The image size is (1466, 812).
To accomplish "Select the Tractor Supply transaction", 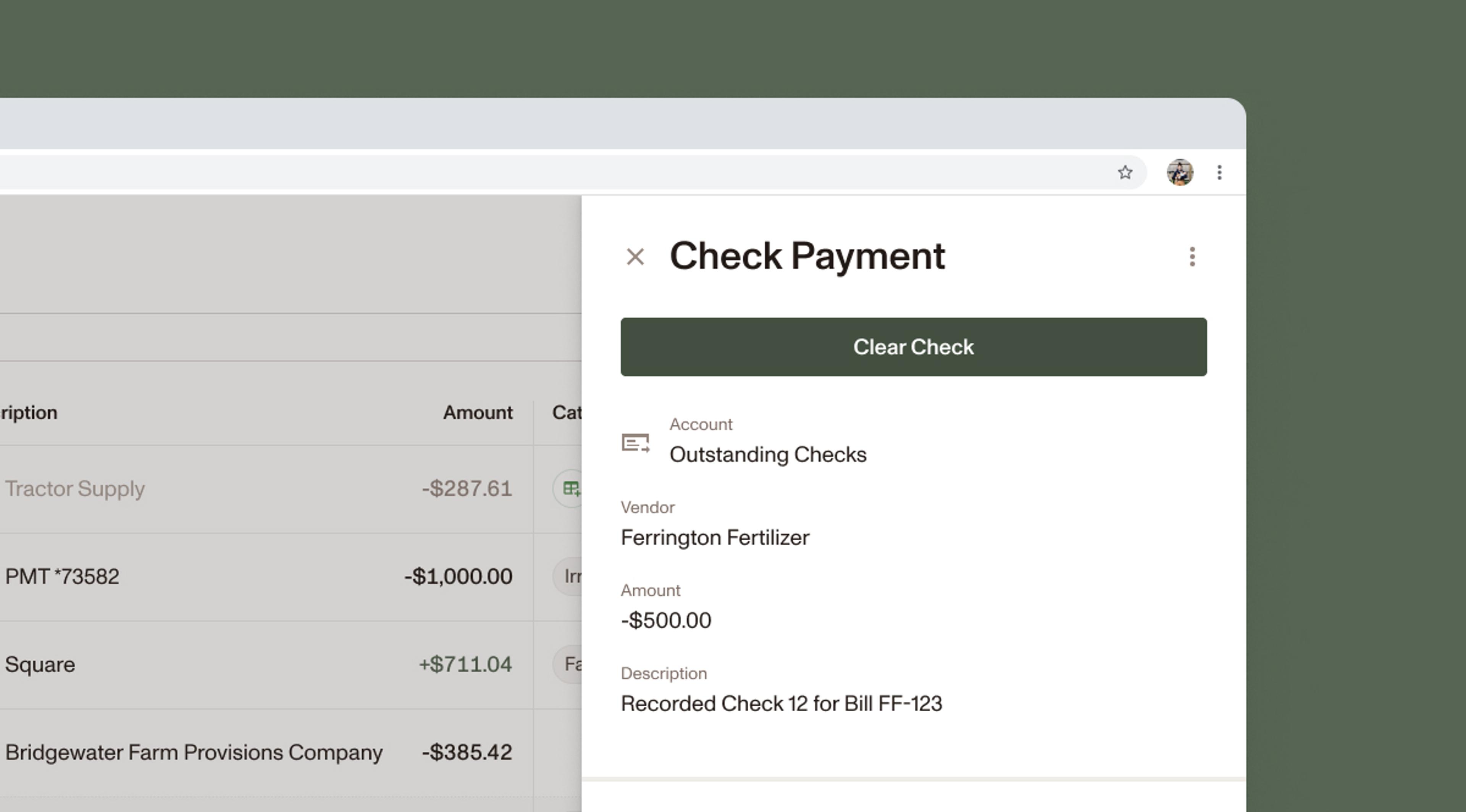I will pyautogui.click(x=75, y=488).
